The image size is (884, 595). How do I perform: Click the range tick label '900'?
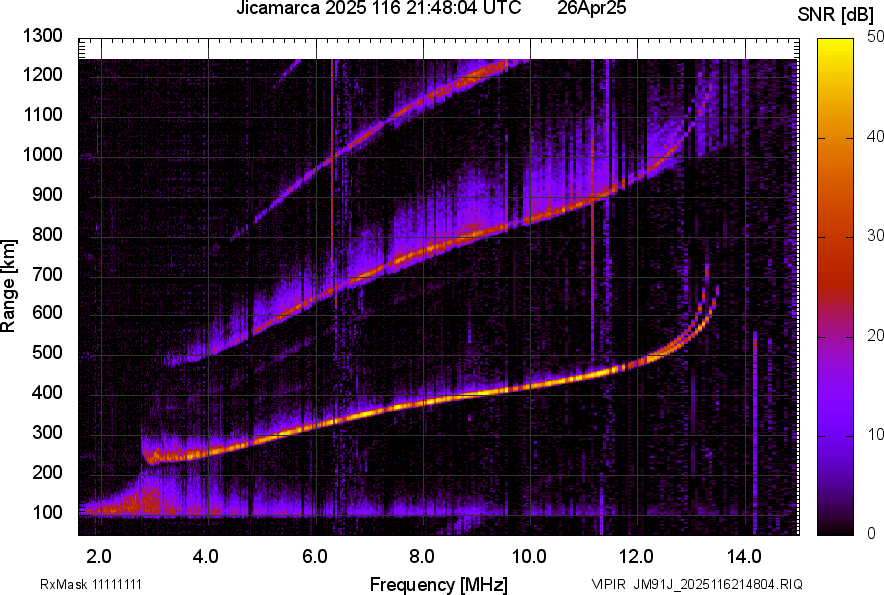tap(47, 194)
